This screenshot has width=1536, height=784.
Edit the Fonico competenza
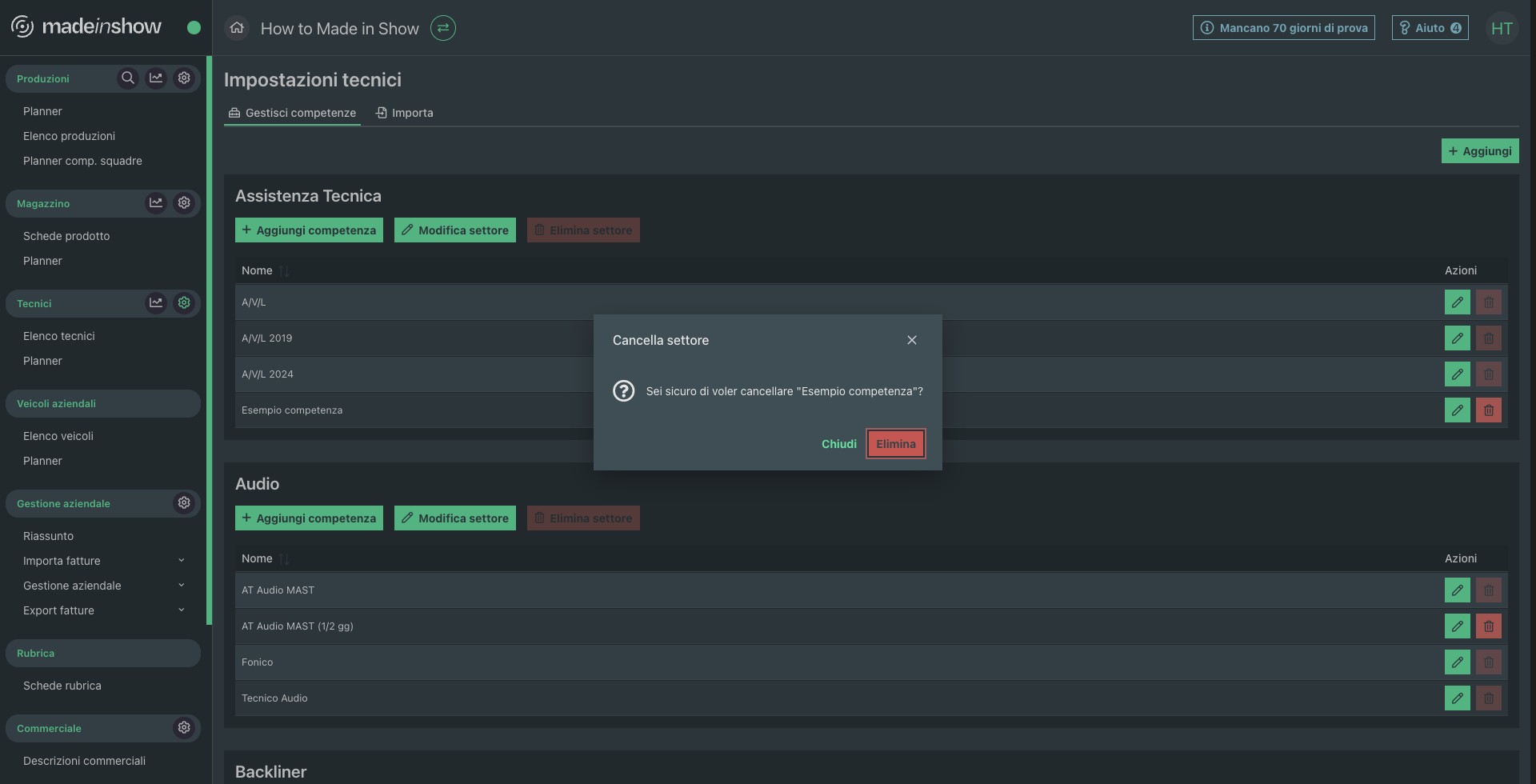coord(1457,662)
